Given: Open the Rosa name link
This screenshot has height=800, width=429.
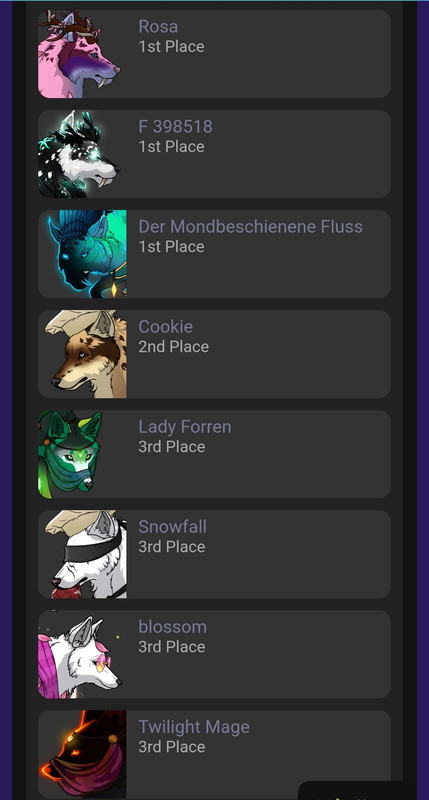Looking at the screenshot, I should pyautogui.click(x=158, y=27).
